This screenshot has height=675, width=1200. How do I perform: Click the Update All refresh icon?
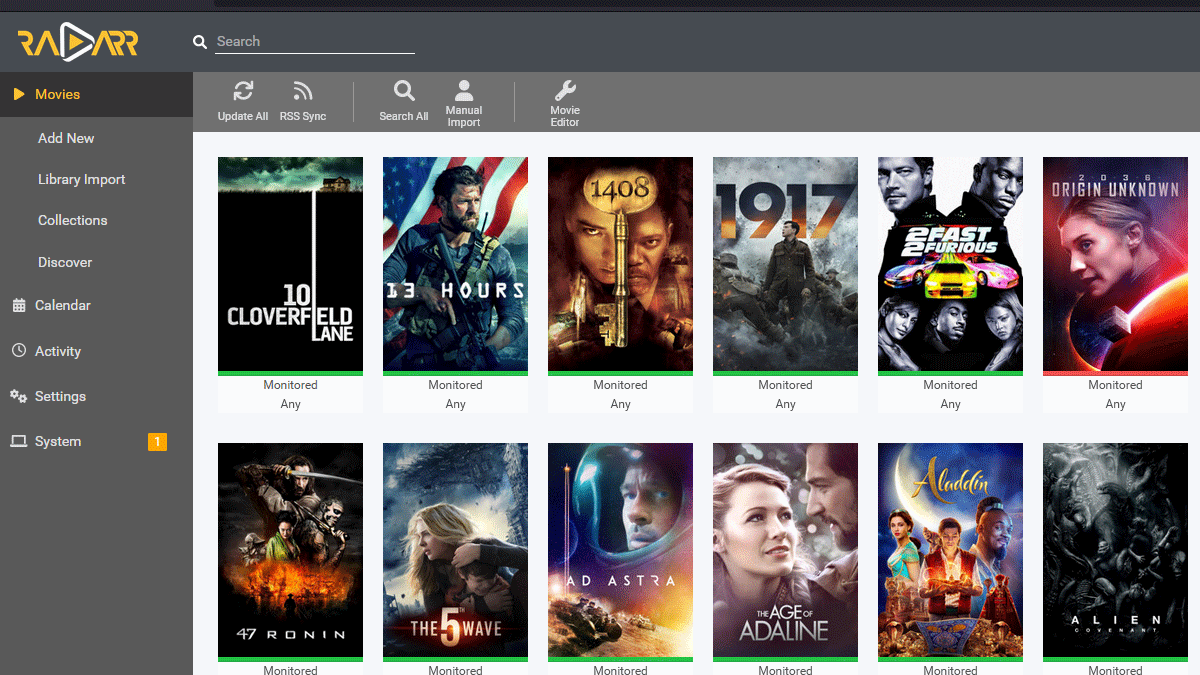[x=243, y=92]
